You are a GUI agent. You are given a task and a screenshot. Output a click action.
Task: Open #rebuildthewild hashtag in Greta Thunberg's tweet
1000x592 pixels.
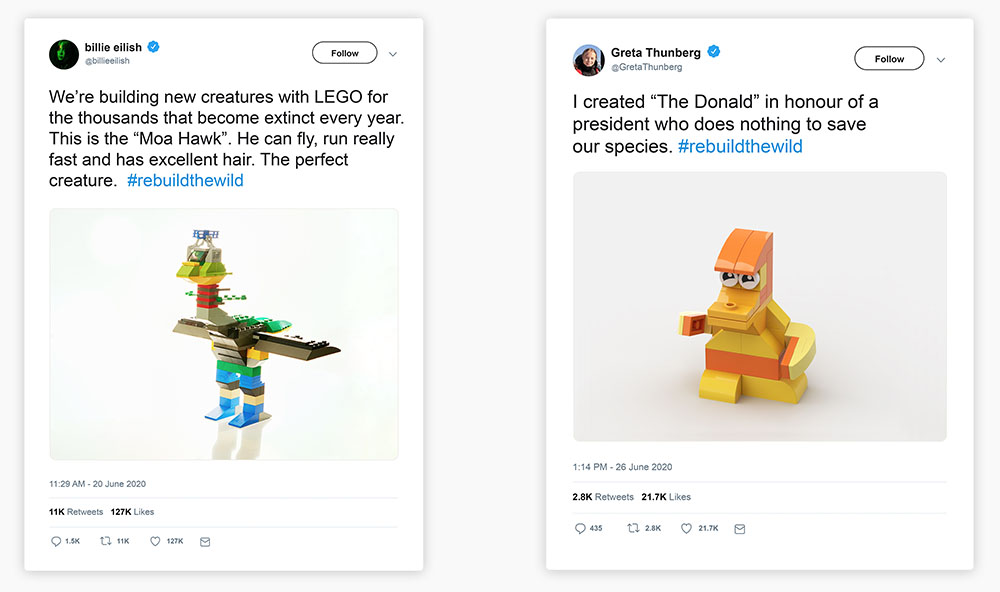740,146
